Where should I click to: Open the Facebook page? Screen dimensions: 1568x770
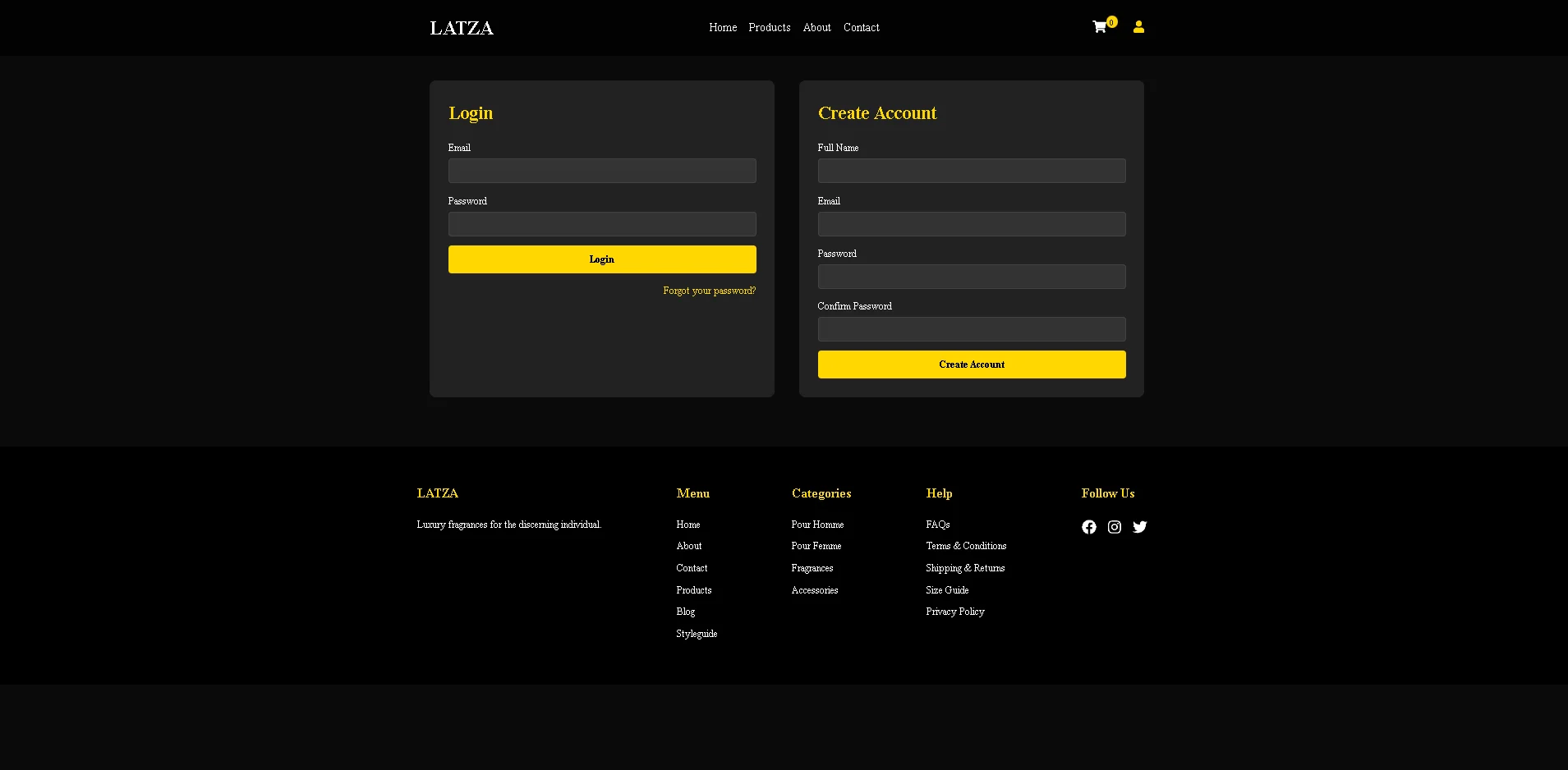coord(1088,526)
